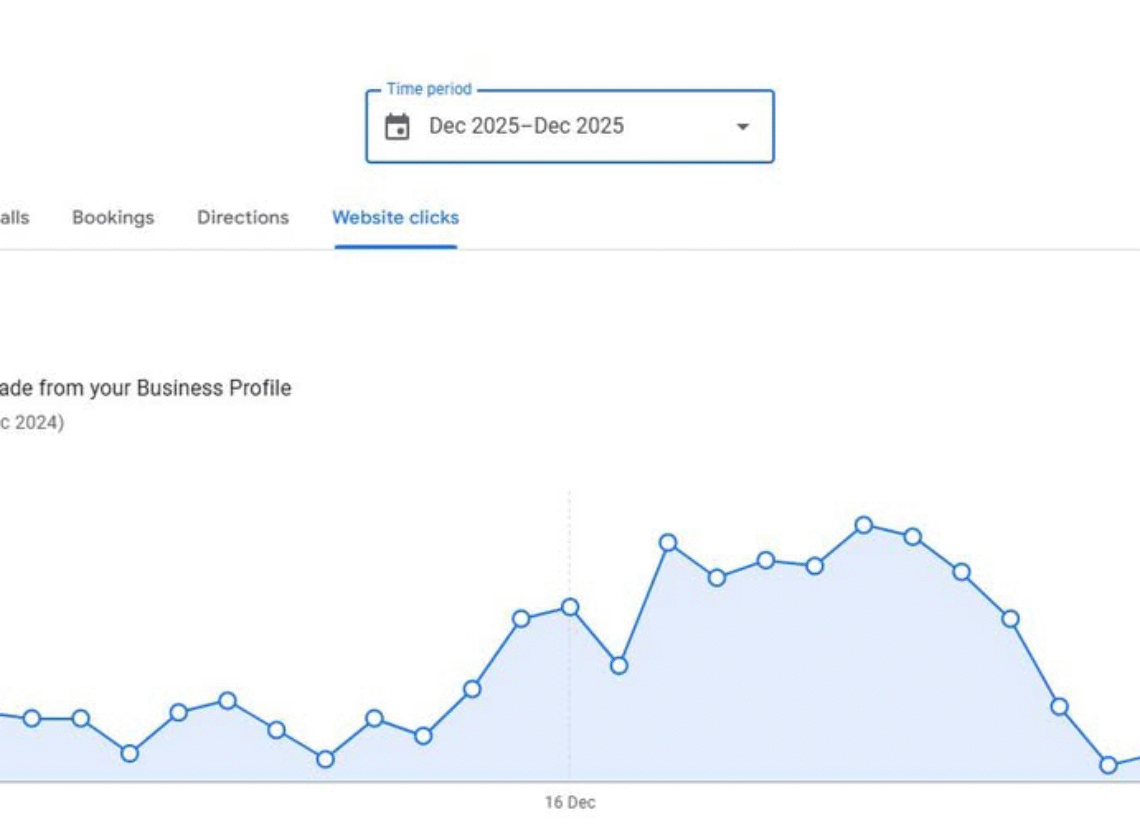This screenshot has width=1140, height=840.
Task: Click the data point just before 16 Dec
Action: tap(521, 619)
